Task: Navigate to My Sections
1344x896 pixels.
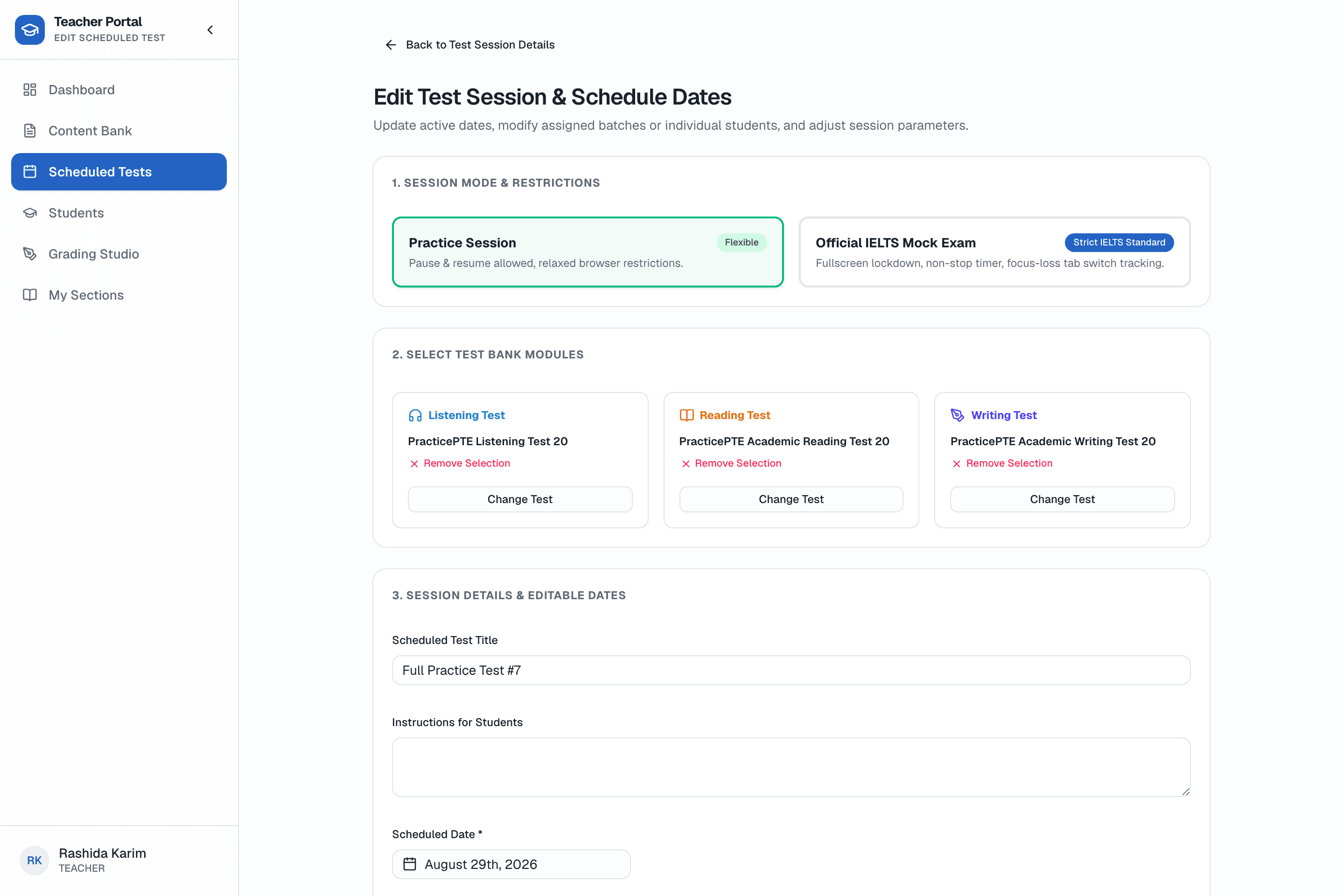Action: click(119, 295)
